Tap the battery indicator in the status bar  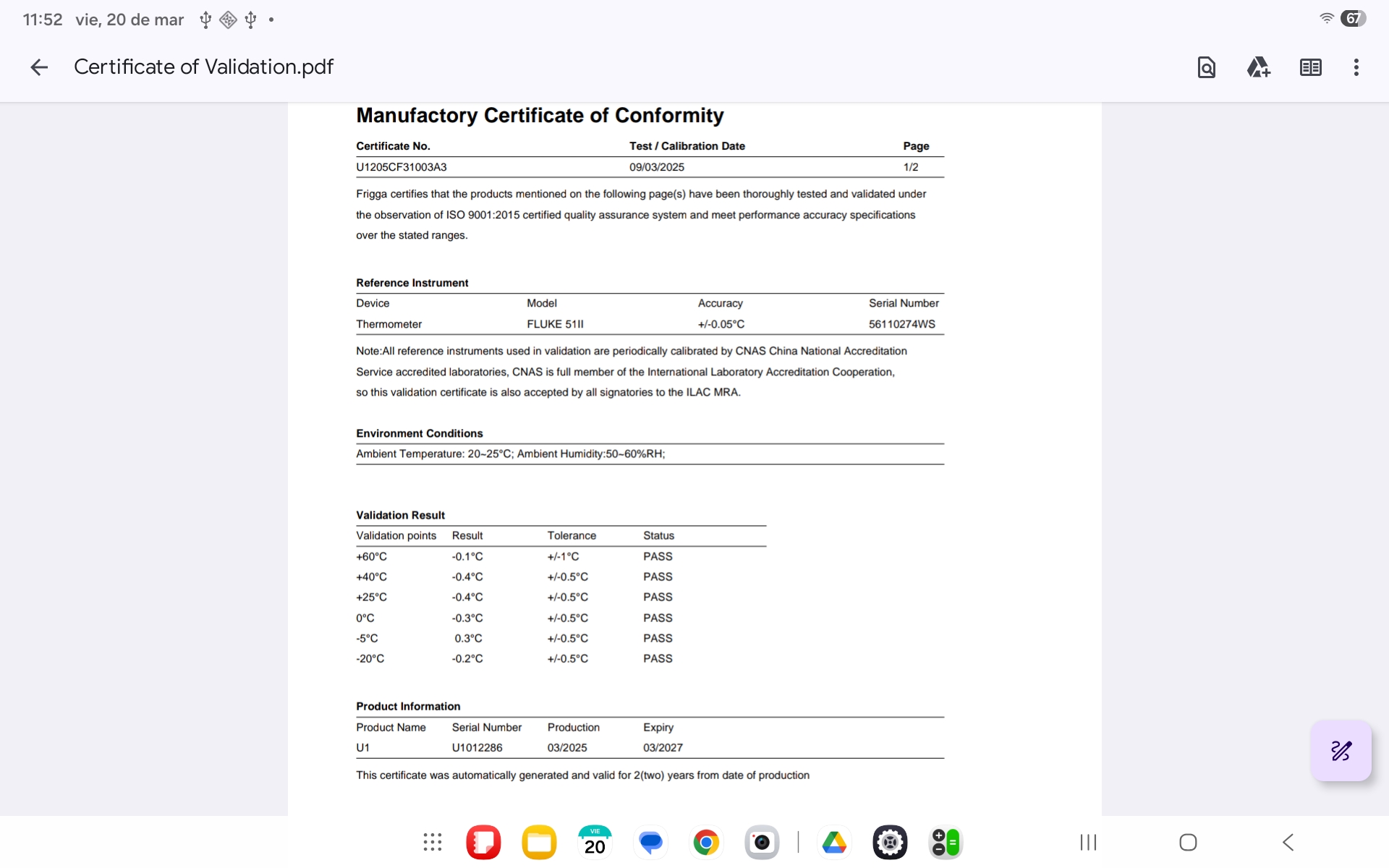coord(1352,19)
